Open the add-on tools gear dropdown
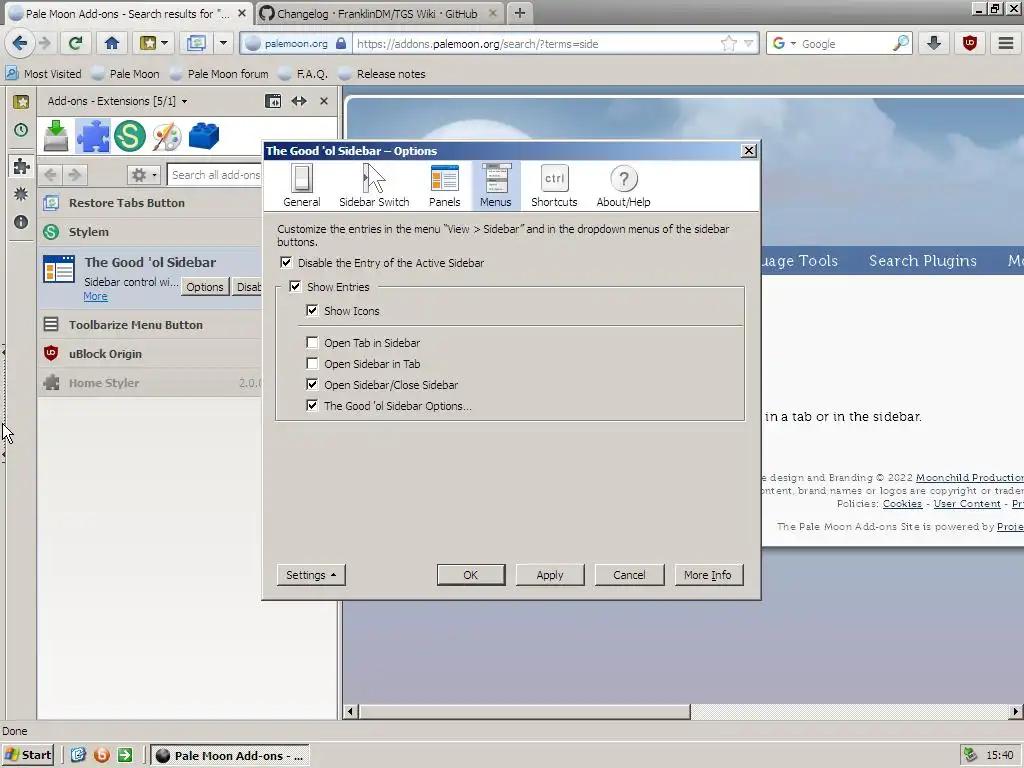Viewport: 1024px width, 768px height. pyautogui.click(x=143, y=175)
